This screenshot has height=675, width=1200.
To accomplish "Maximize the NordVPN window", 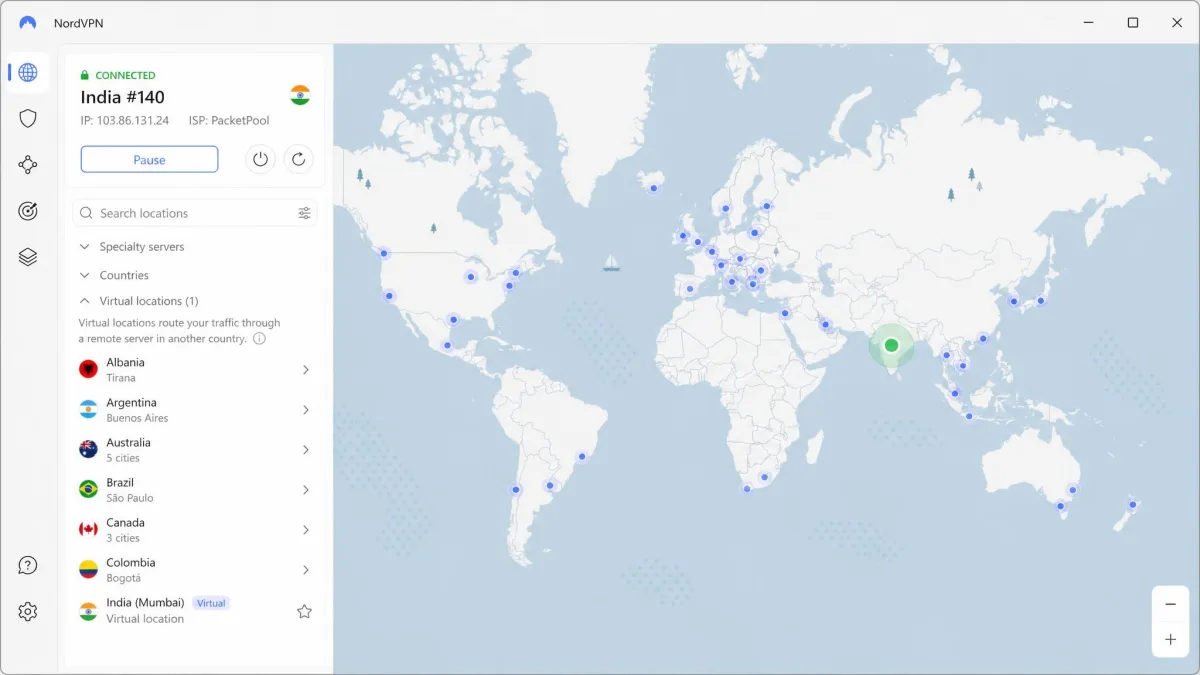I will pyautogui.click(x=1132, y=22).
